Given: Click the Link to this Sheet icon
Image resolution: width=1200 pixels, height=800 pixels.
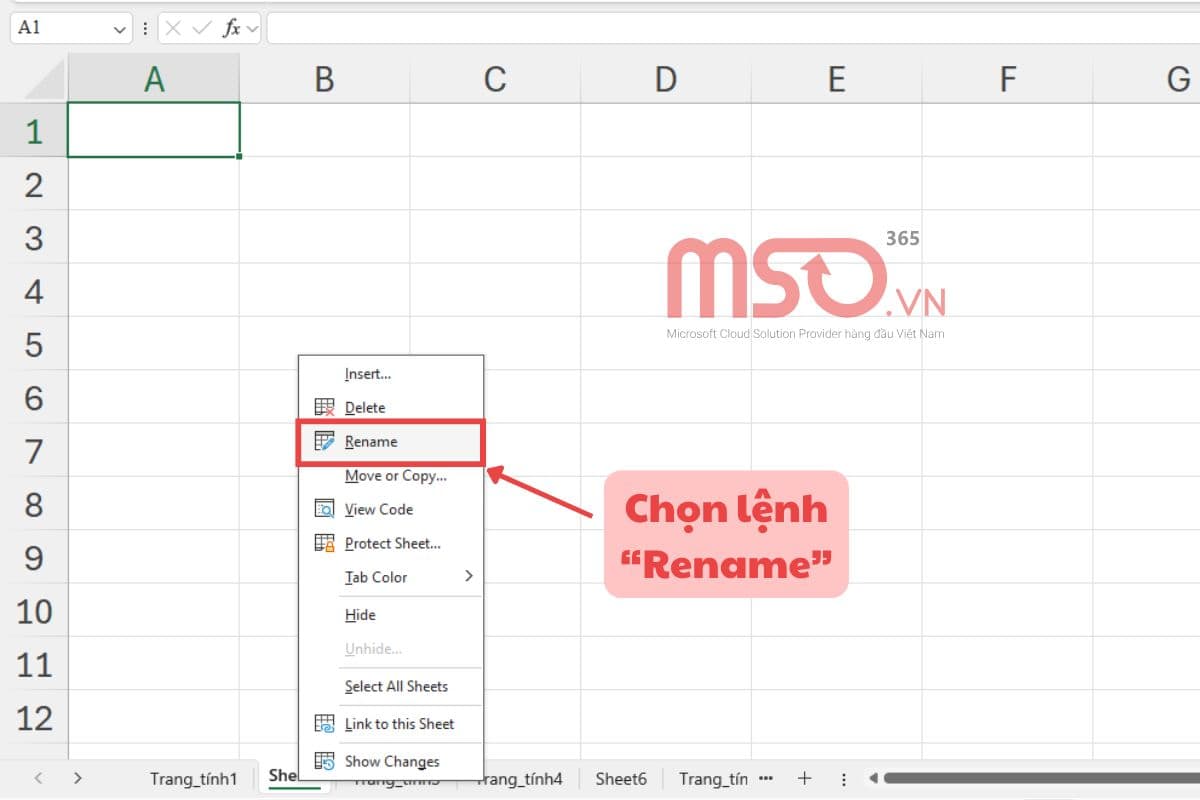Looking at the screenshot, I should (x=324, y=723).
